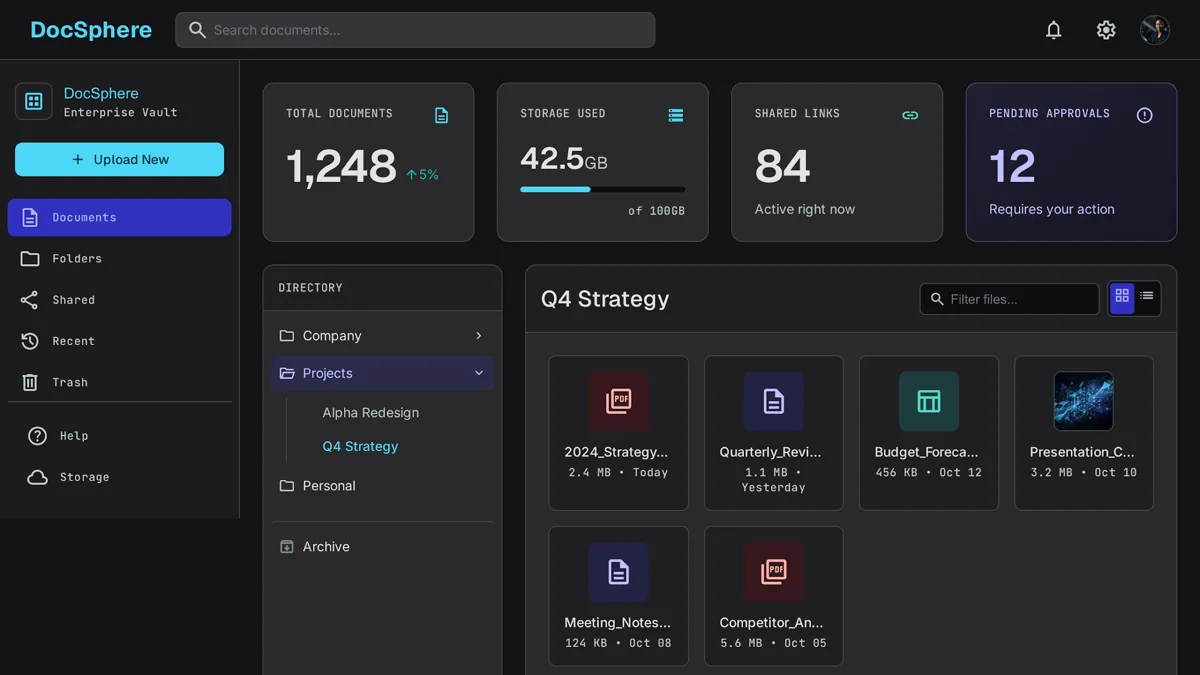
Task: Click the Upload New button
Action: point(120,159)
